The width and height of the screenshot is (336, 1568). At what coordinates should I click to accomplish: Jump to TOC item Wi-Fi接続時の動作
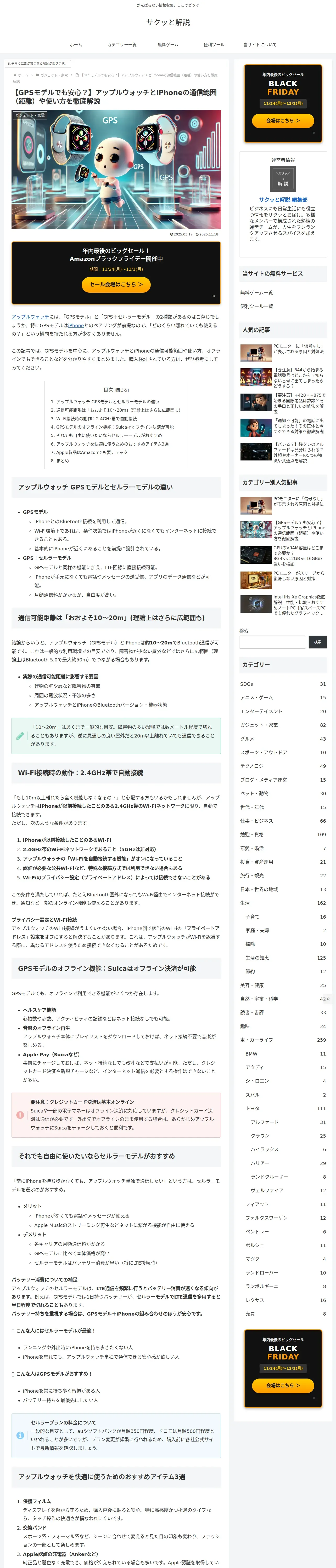pos(96,419)
